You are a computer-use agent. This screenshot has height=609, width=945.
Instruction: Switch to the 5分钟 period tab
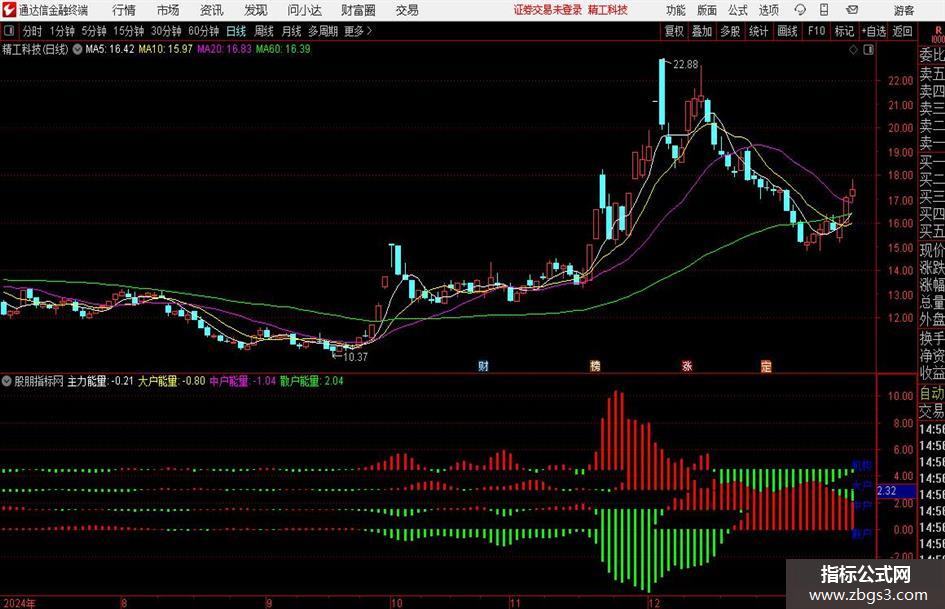point(93,31)
